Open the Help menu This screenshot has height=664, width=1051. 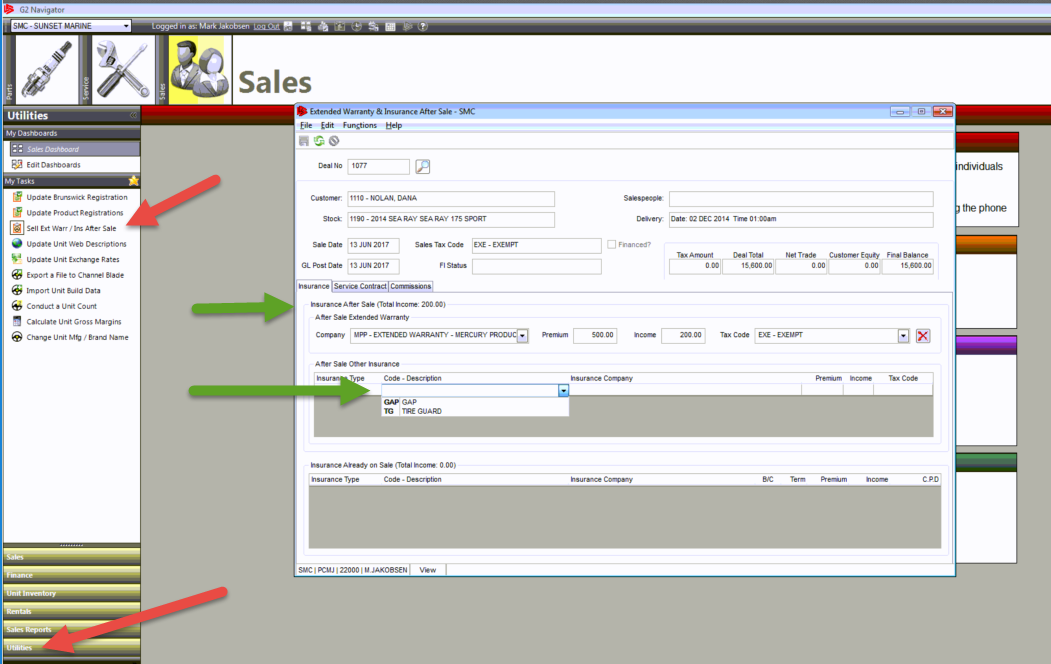pyautogui.click(x=393, y=125)
